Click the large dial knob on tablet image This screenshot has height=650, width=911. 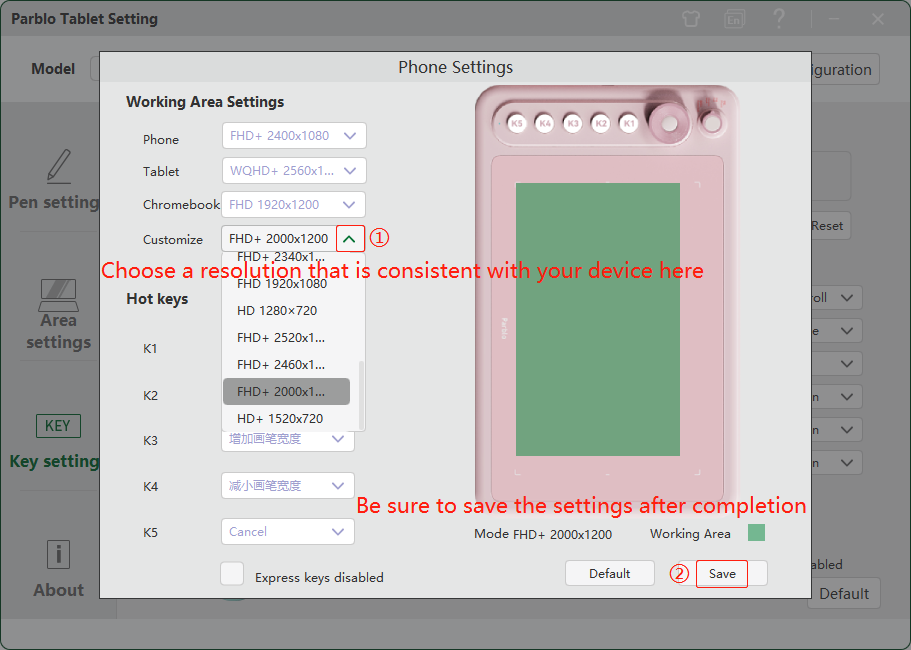pos(669,123)
